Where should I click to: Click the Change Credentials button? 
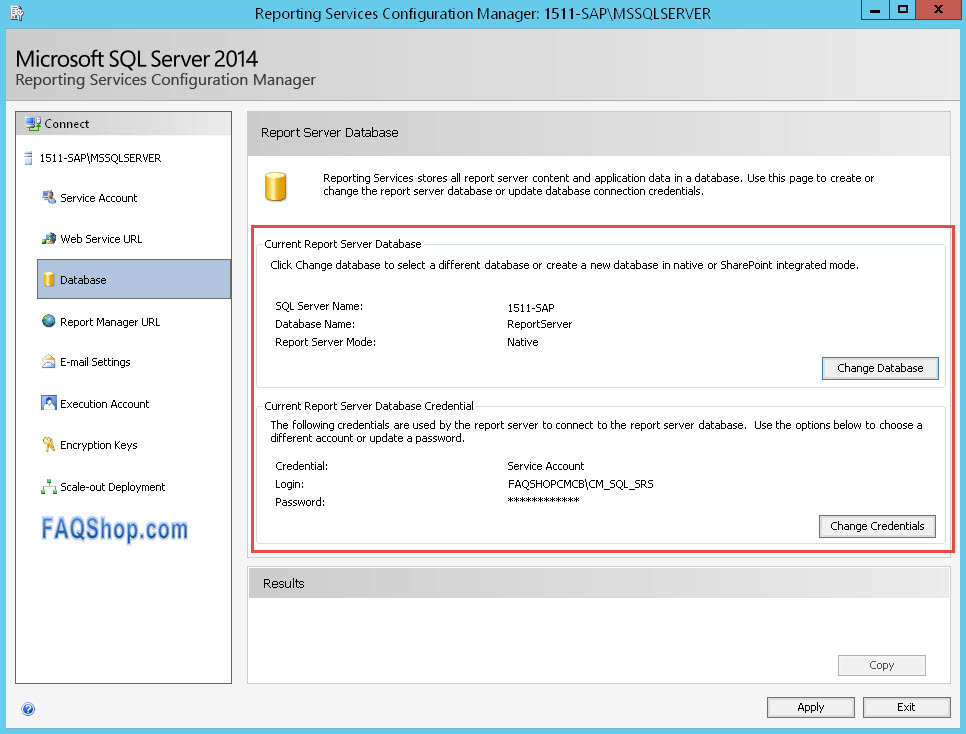877,526
